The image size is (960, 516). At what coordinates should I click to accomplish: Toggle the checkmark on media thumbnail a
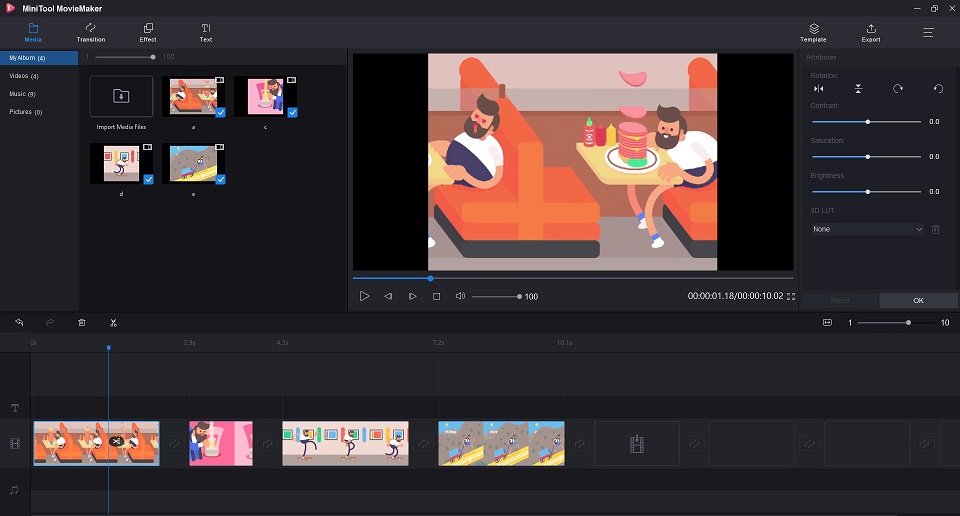pyautogui.click(x=220, y=113)
